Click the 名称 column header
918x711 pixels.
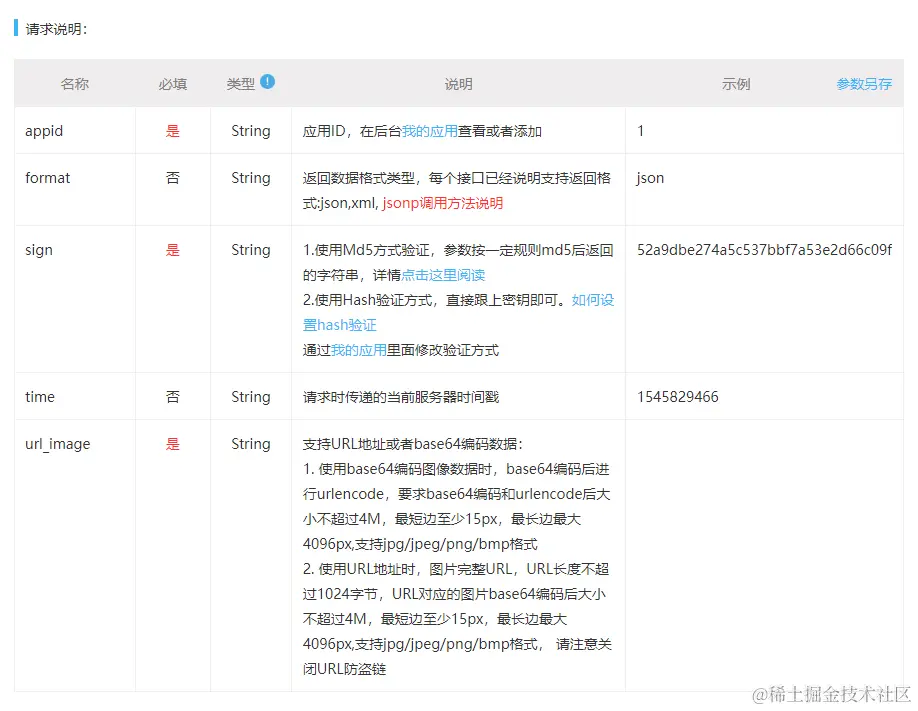pyautogui.click(x=74, y=84)
